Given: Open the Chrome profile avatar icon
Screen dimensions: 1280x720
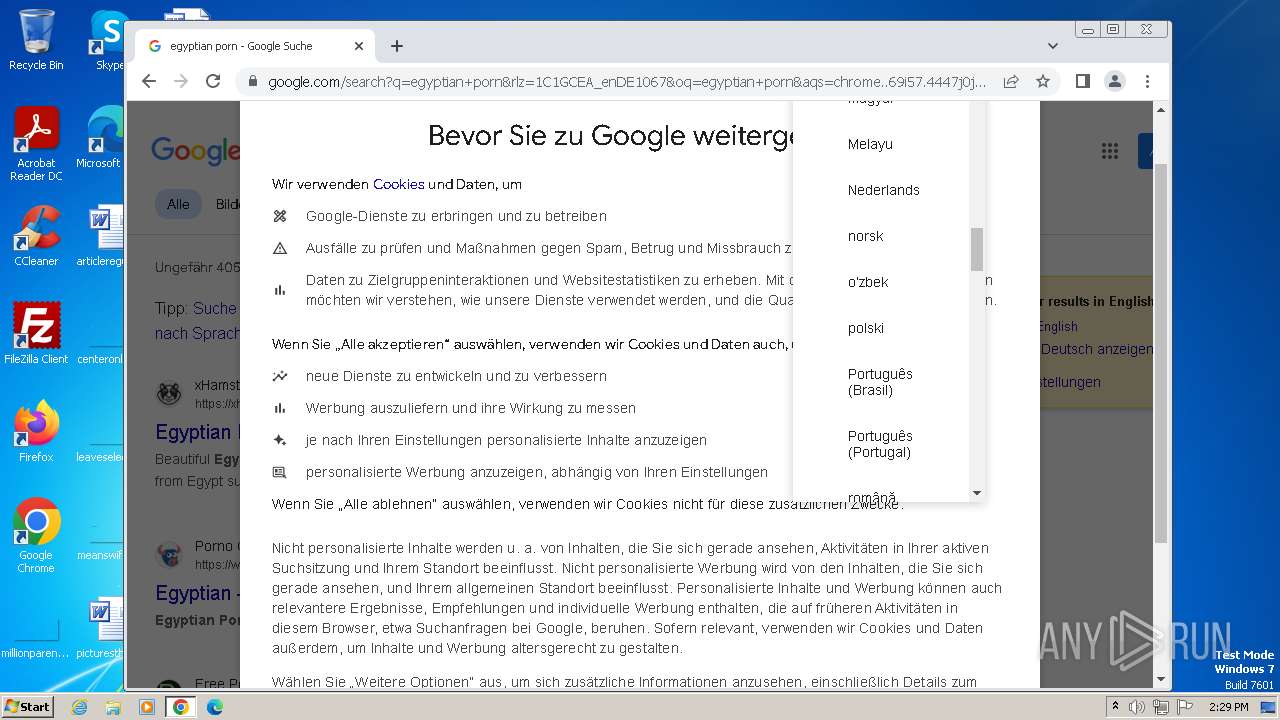Looking at the screenshot, I should 1115,81.
